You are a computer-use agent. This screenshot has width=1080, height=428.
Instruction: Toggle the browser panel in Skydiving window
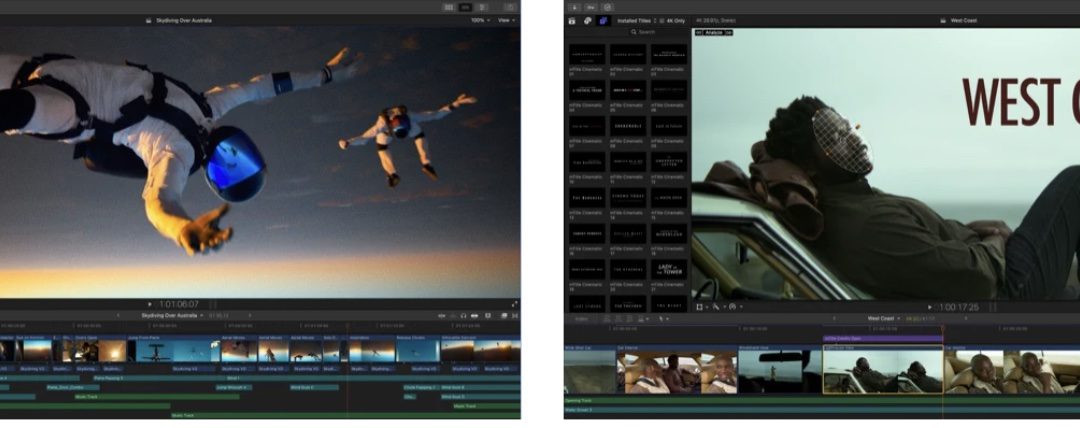449,8
